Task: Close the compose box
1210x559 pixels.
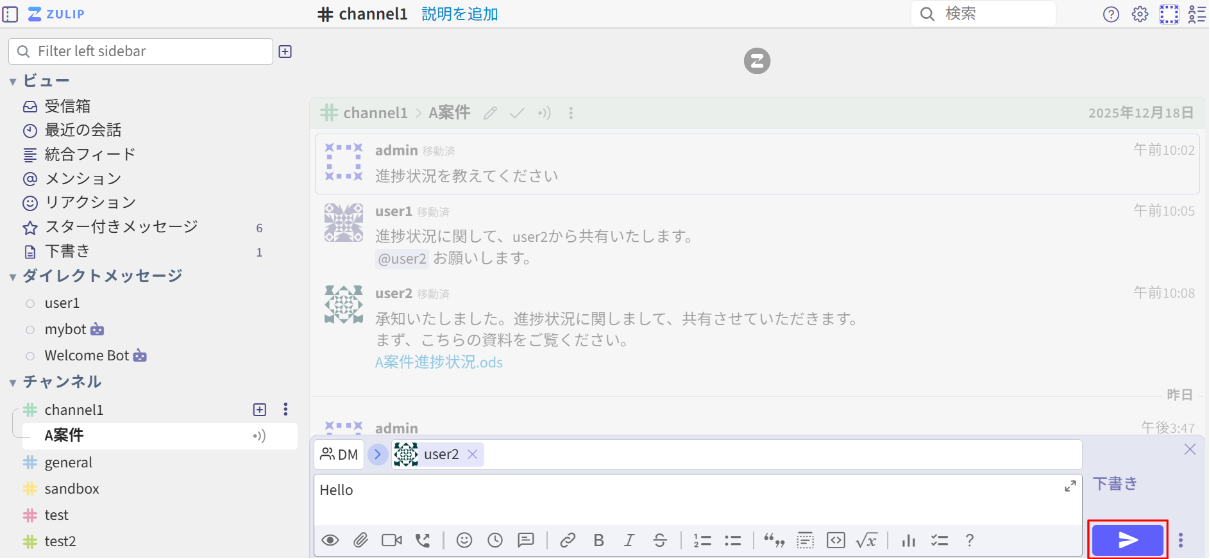Action: coord(1190,449)
